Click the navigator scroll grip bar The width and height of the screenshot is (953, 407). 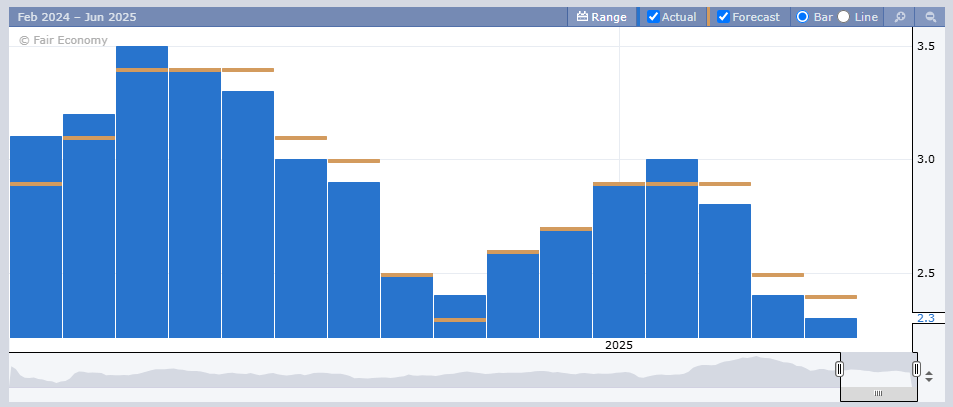pos(878,393)
